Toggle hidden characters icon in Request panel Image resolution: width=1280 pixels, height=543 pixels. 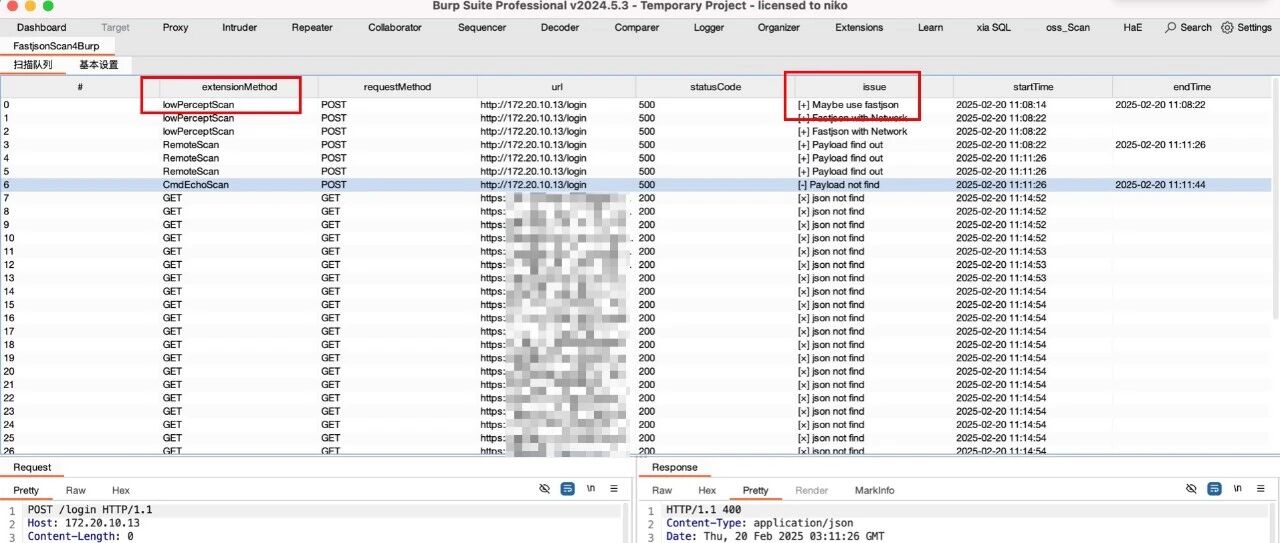pyautogui.click(x=545, y=489)
